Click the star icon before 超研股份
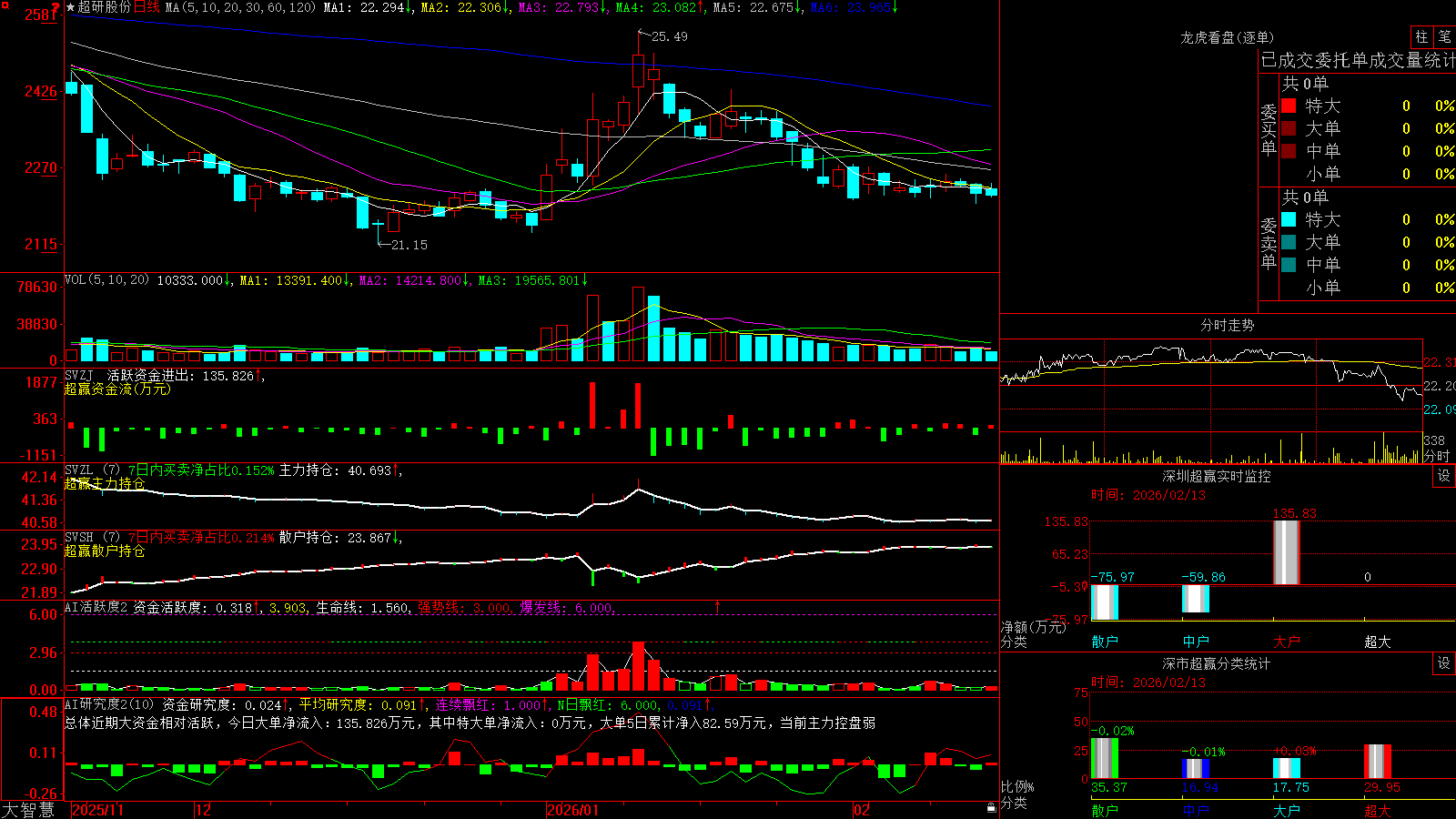Image resolution: width=1456 pixels, height=819 pixels. 71,7
